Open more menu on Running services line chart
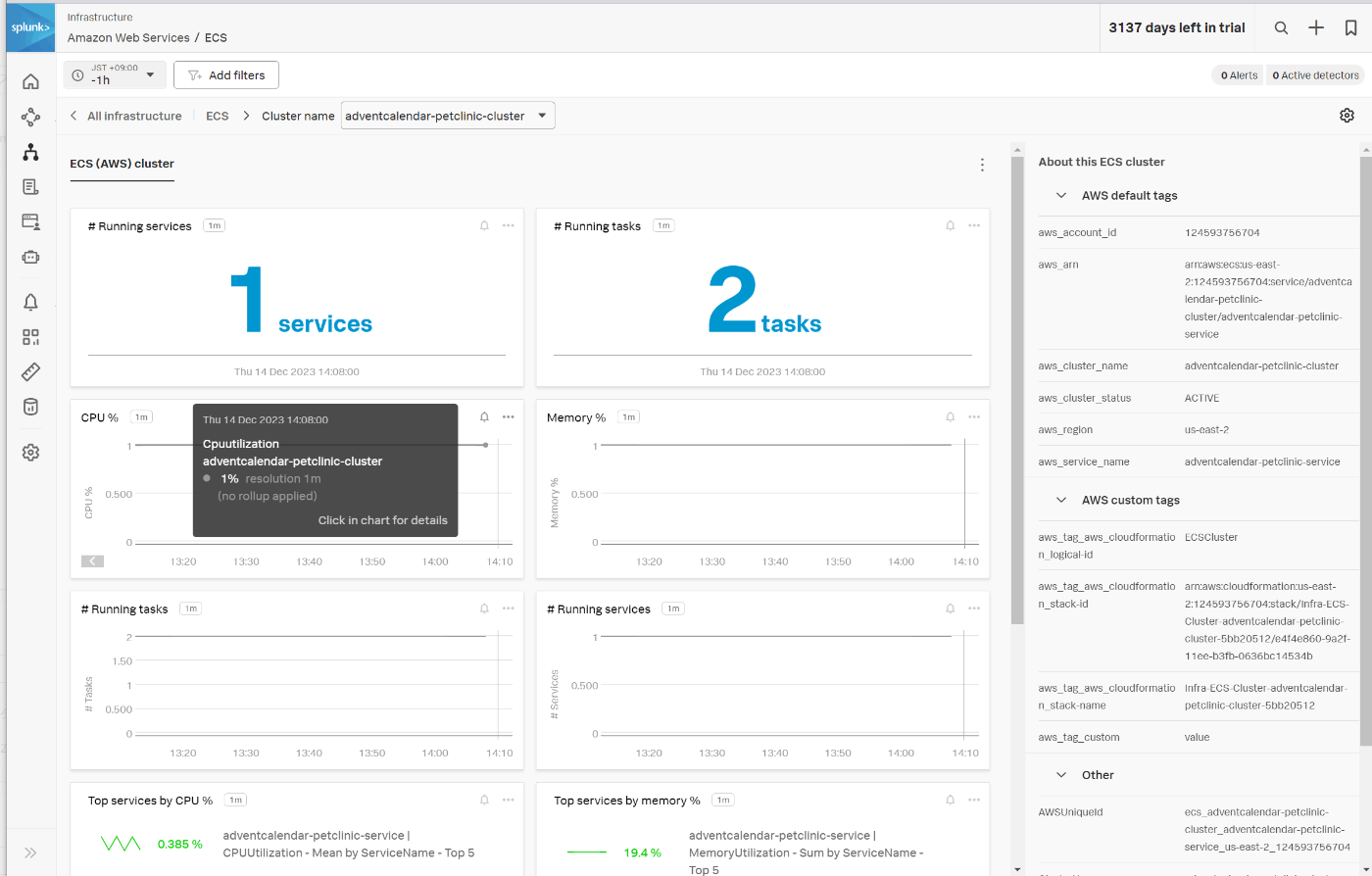1372x876 pixels. tap(974, 608)
